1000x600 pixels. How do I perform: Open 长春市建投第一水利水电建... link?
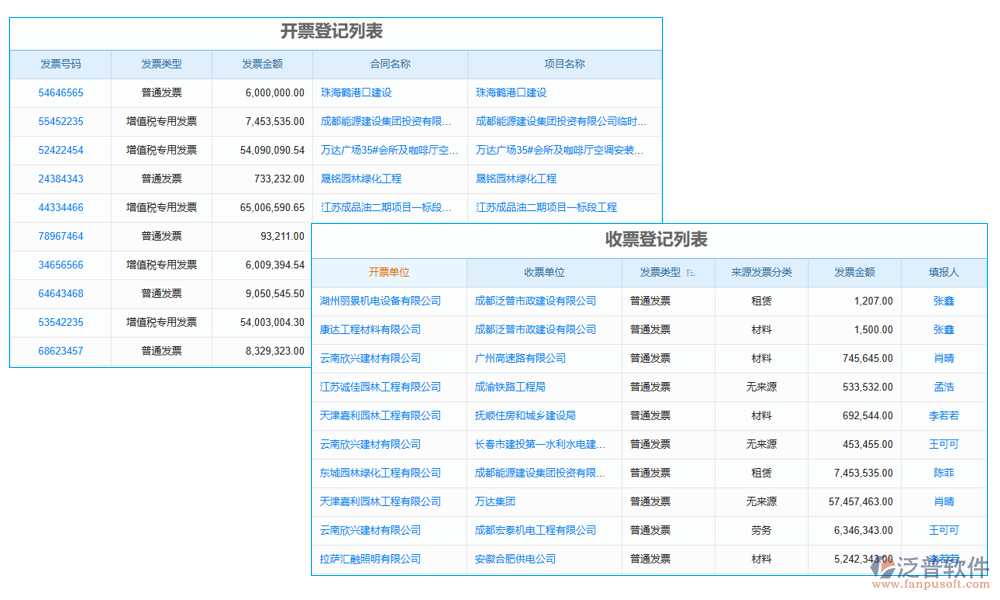540,444
